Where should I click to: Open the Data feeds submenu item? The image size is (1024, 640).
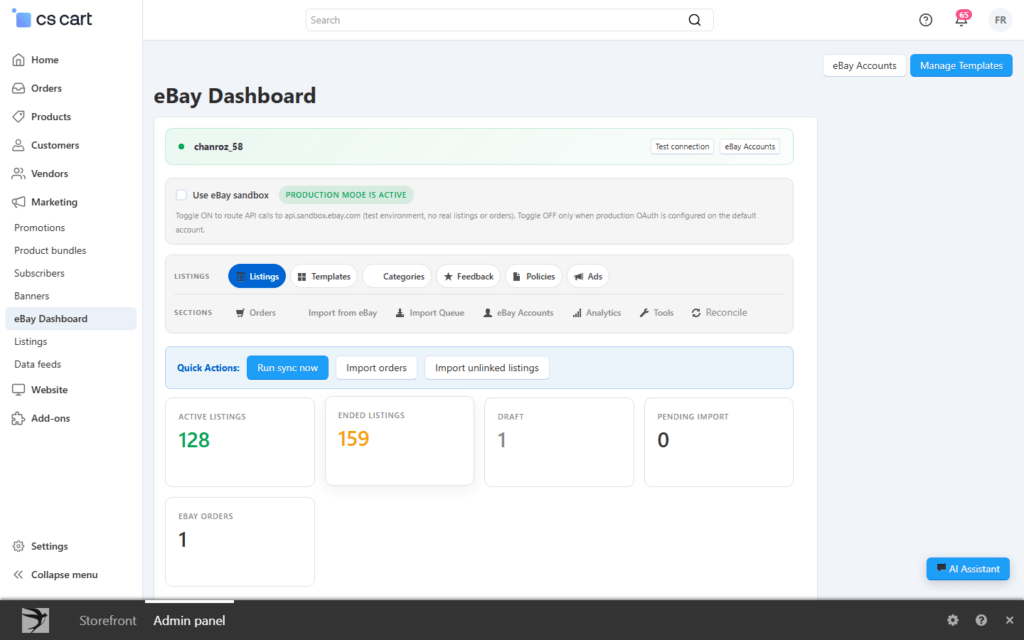(37, 364)
